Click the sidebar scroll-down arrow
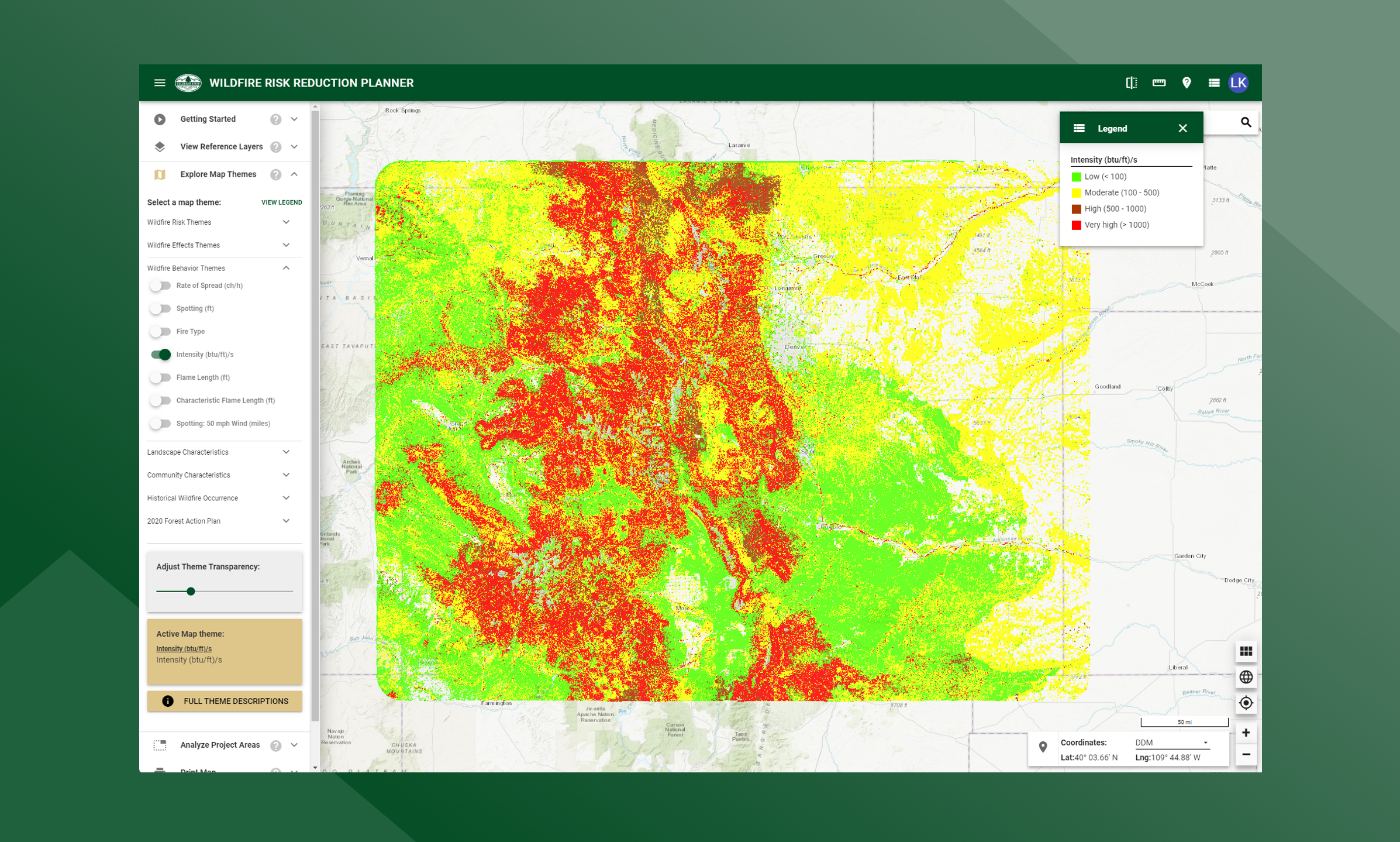Image resolution: width=1400 pixels, height=842 pixels. (315, 768)
